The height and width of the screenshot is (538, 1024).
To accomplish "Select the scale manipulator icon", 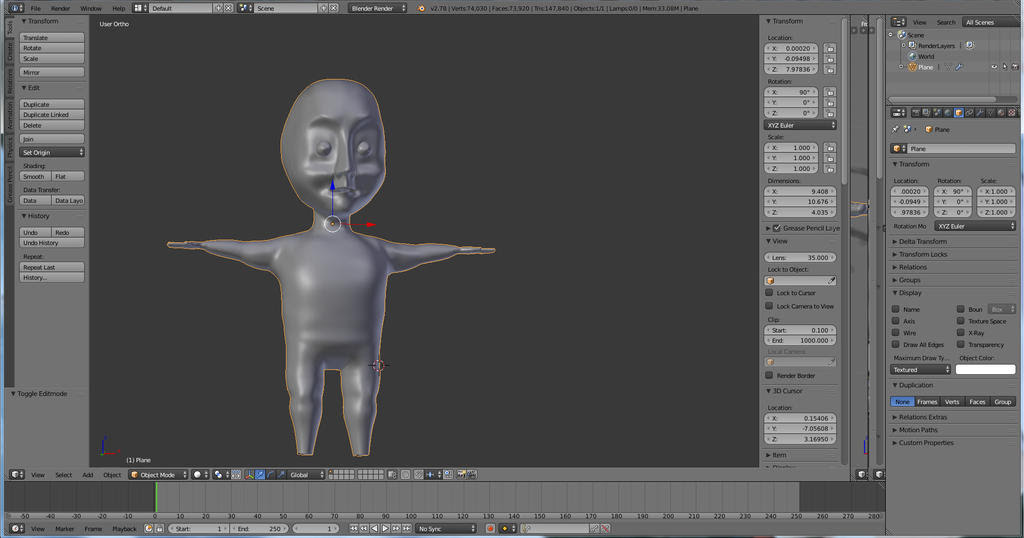I will tap(280, 475).
